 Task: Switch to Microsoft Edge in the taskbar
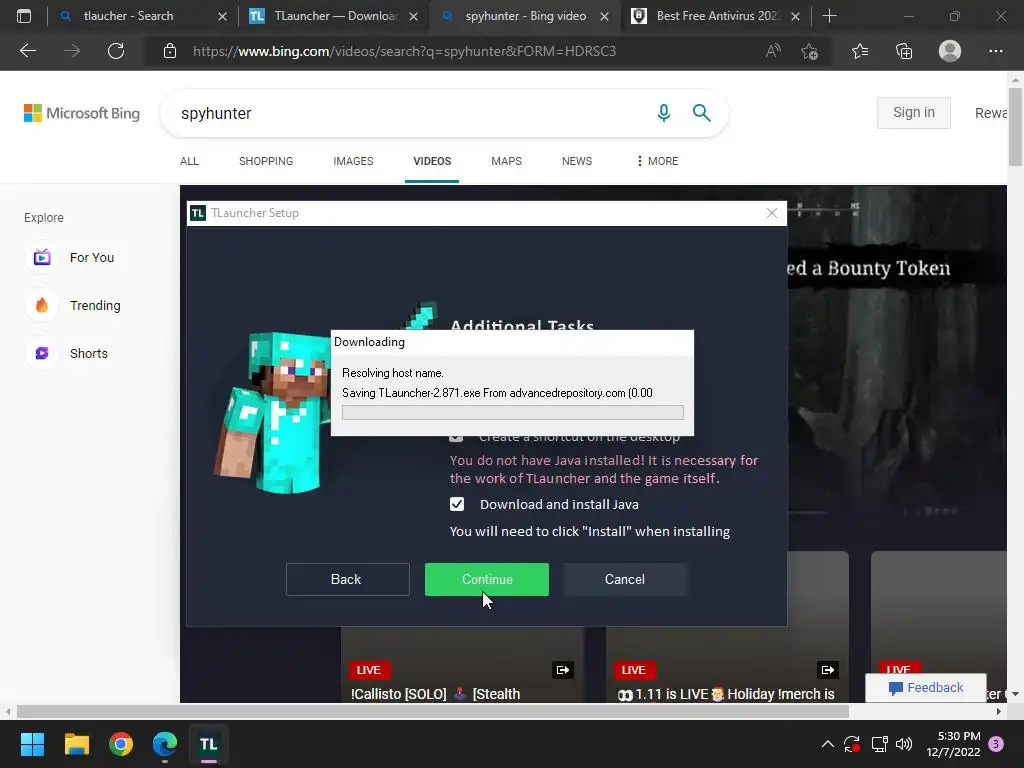click(165, 744)
